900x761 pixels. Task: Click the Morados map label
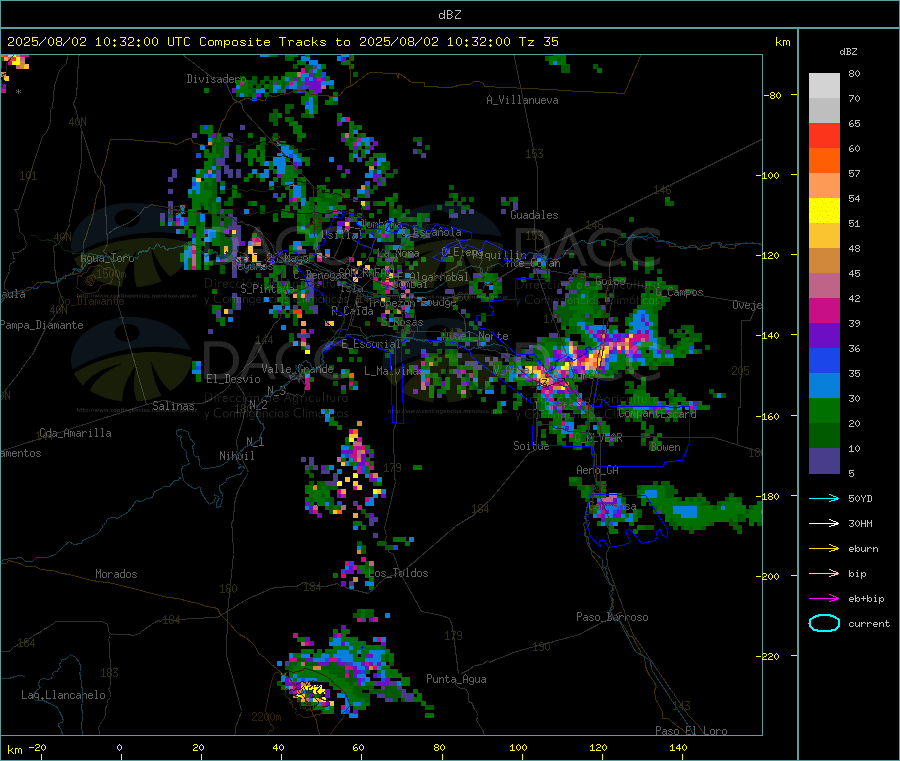(116, 574)
